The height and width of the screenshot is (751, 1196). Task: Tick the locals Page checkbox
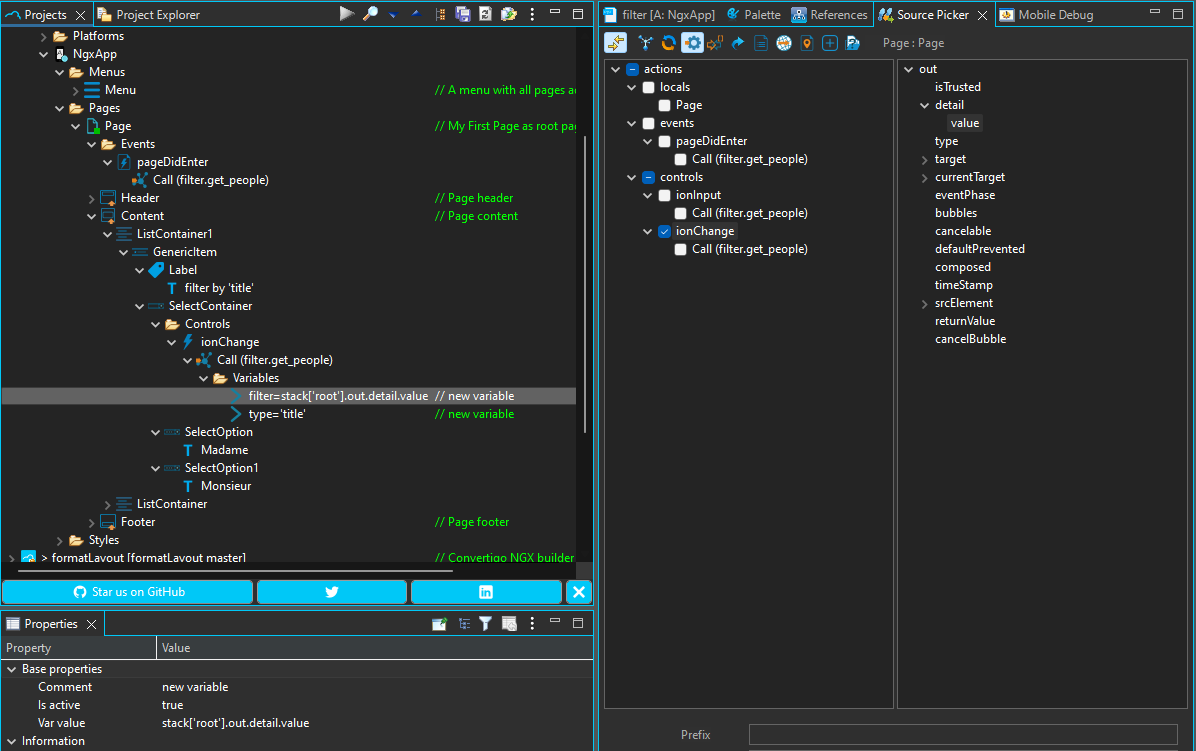point(664,105)
